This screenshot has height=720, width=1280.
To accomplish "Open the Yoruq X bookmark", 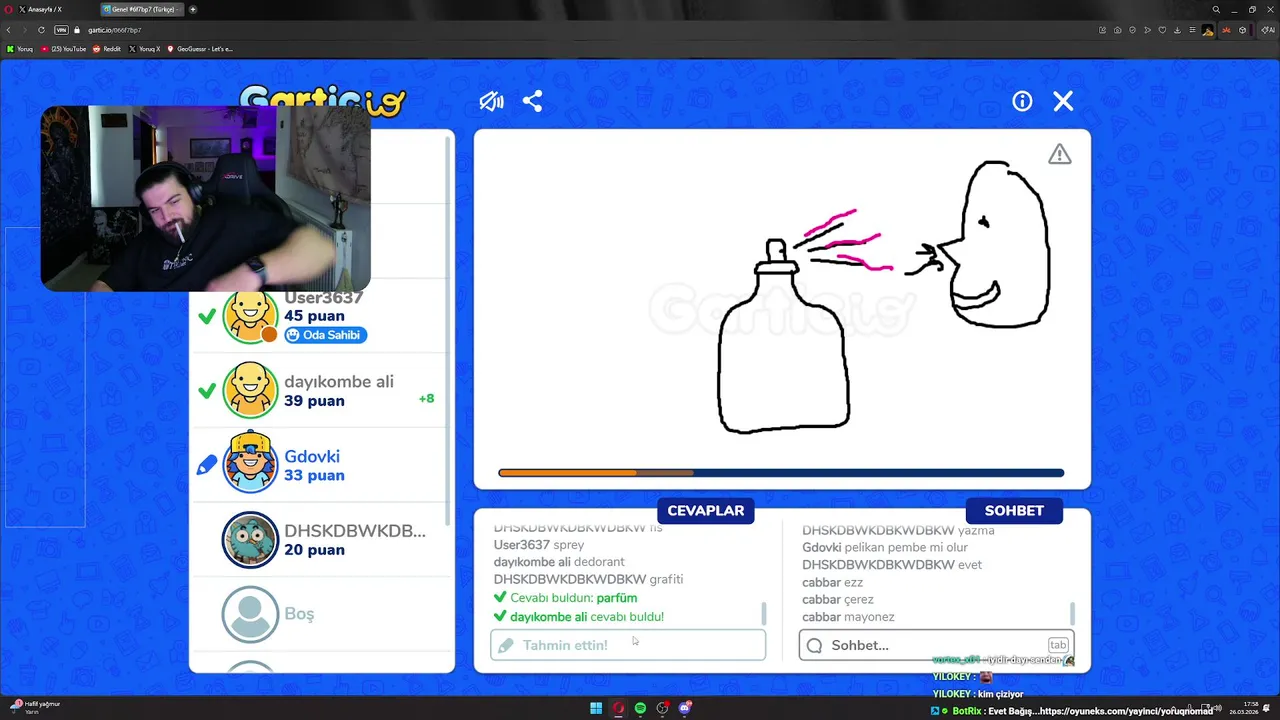I will (145, 49).
